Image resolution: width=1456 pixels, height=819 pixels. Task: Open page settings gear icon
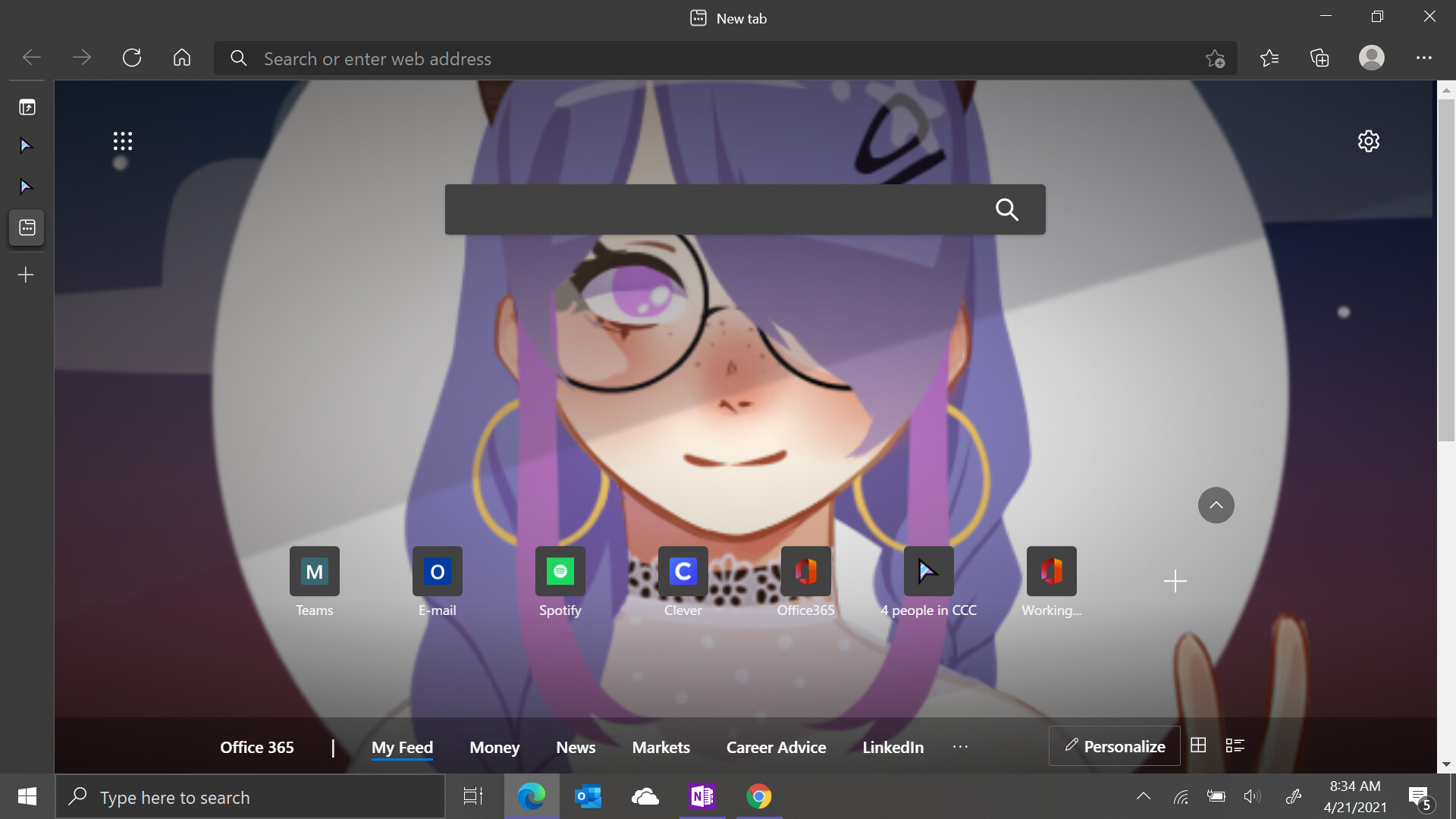[x=1368, y=141]
